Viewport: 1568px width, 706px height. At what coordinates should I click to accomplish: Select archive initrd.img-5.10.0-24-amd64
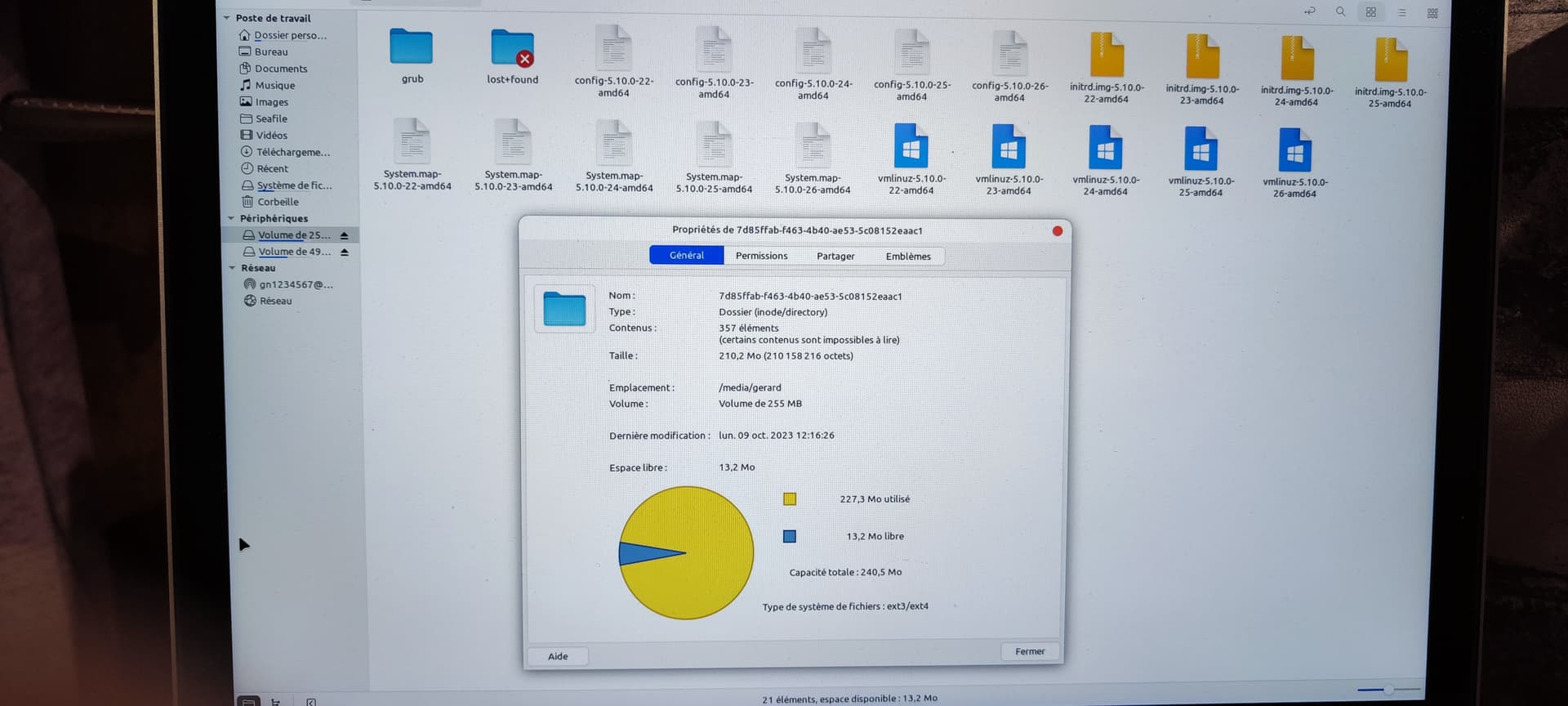tap(1297, 72)
